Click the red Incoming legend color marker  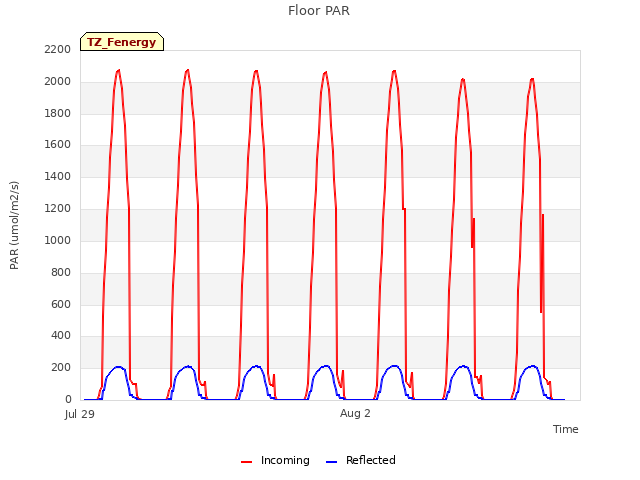tap(247, 462)
